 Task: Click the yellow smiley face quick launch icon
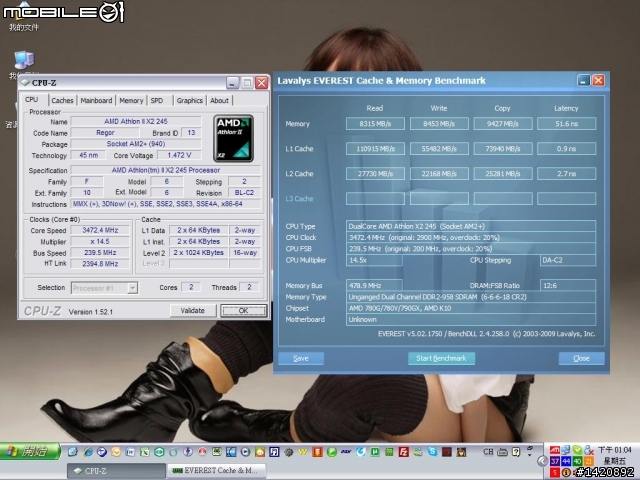[x=116, y=452]
